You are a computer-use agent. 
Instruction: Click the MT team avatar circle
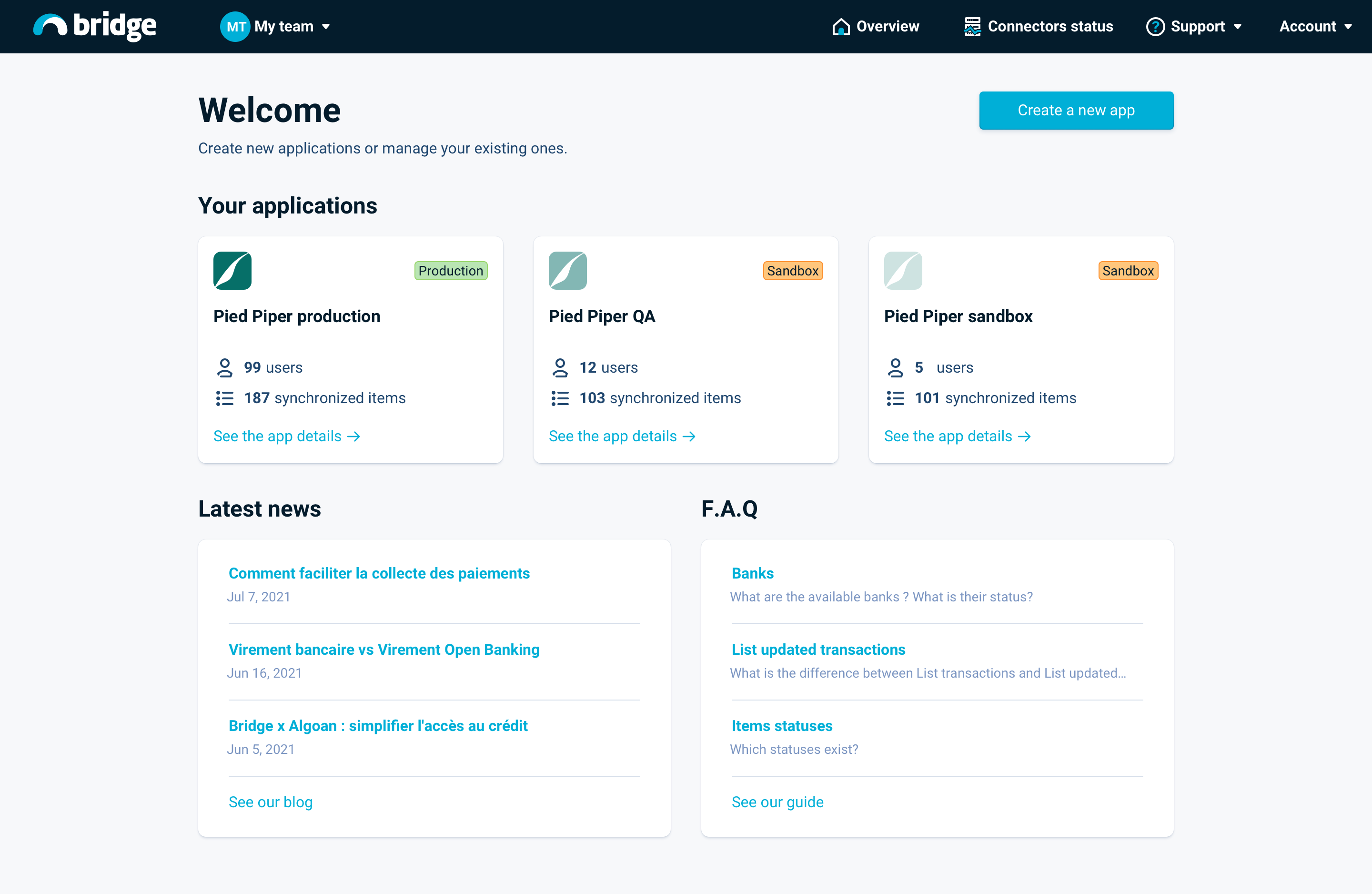[235, 27]
